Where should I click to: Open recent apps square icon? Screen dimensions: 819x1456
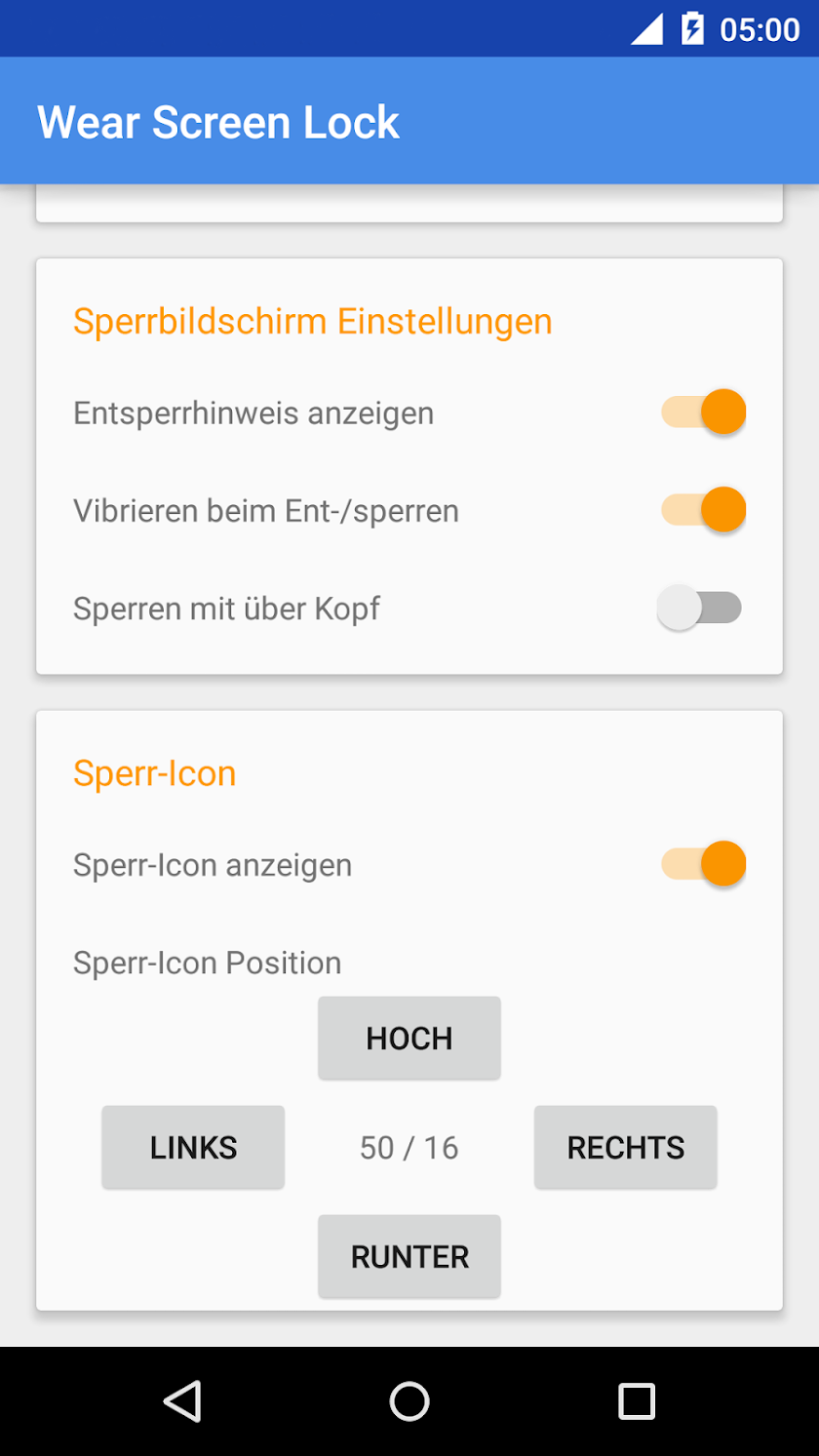click(x=637, y=1401)
